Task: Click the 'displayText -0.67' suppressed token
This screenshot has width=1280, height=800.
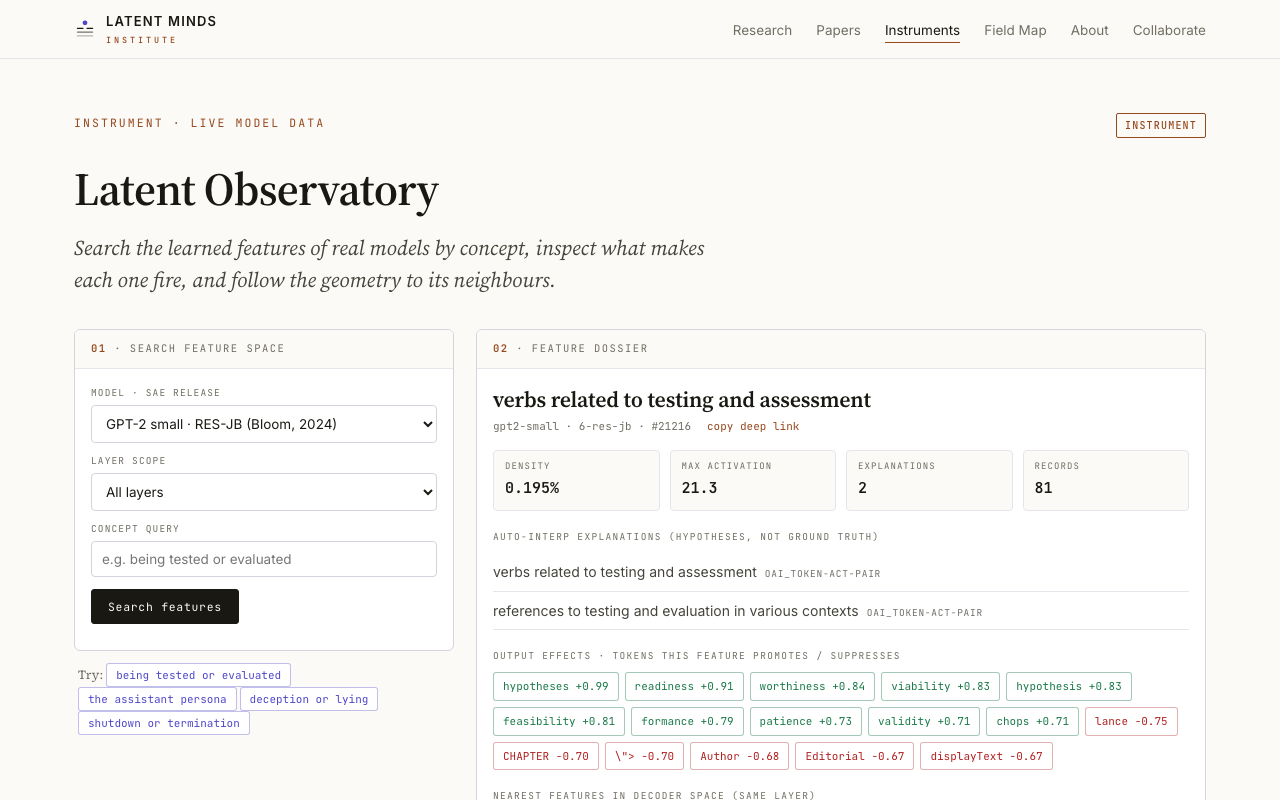Action: [986, 756]
